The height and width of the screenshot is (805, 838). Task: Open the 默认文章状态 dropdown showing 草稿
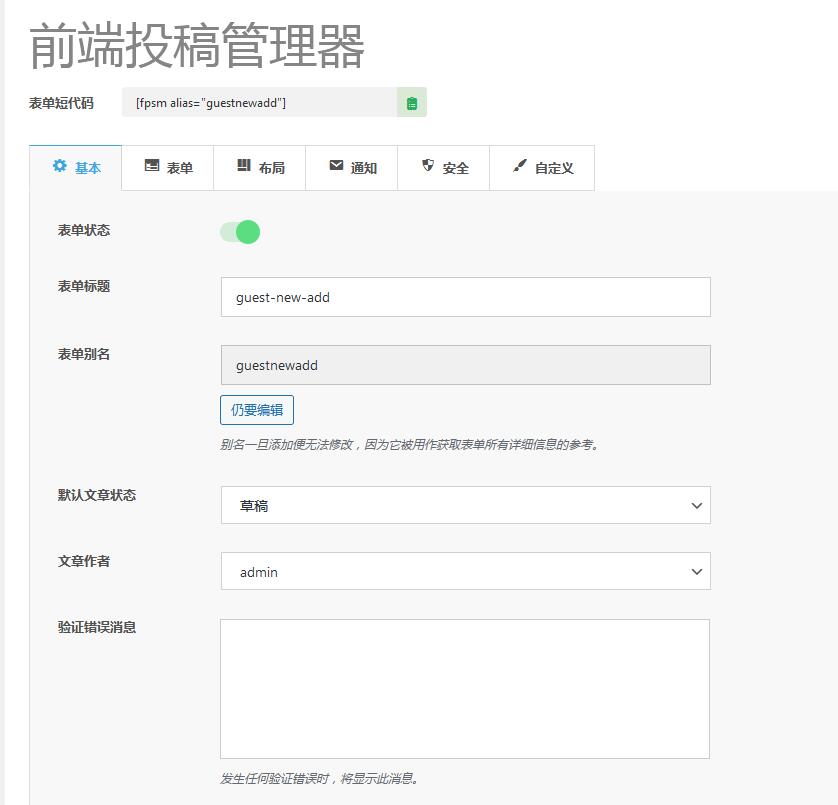(465, 505)
